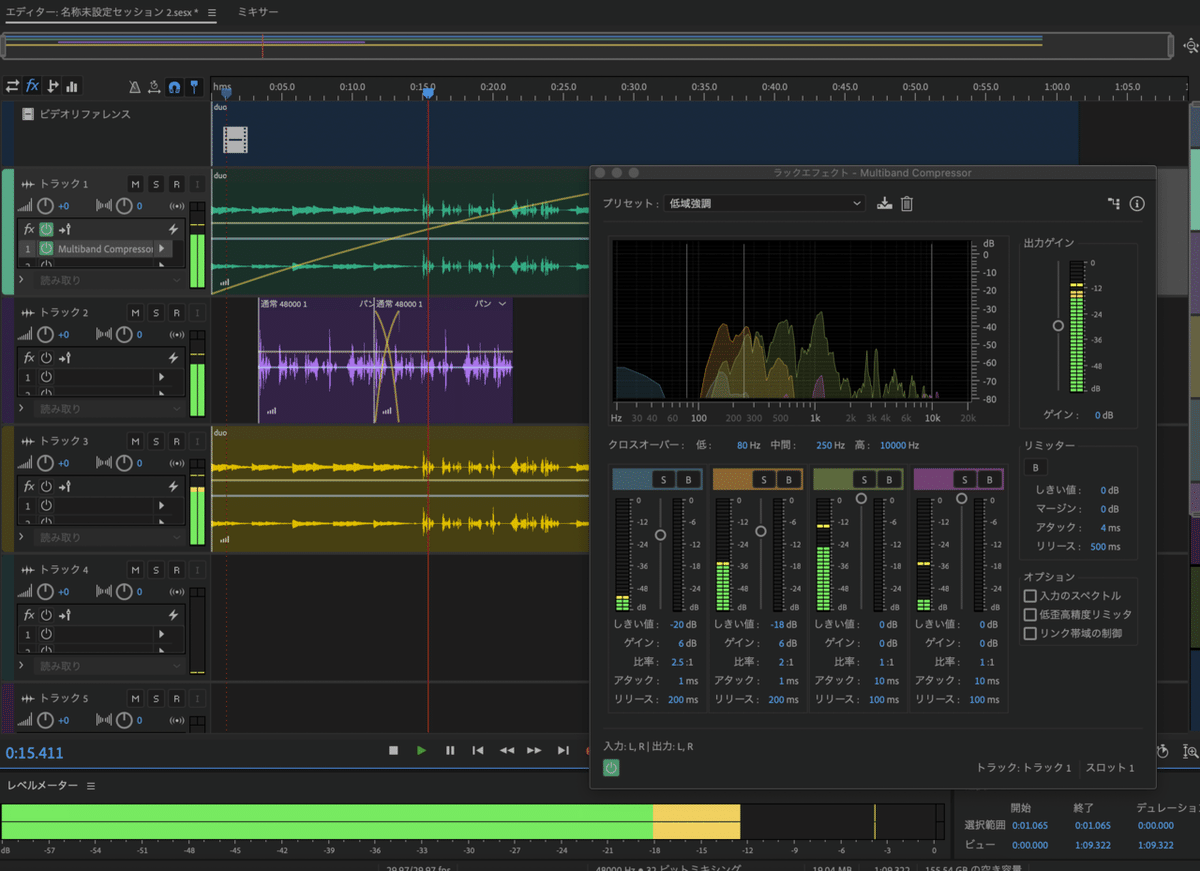The image size is (1200, 871).
Task: Open the プリセット dropdown showing 低域強調
Action: coord(765,204)
